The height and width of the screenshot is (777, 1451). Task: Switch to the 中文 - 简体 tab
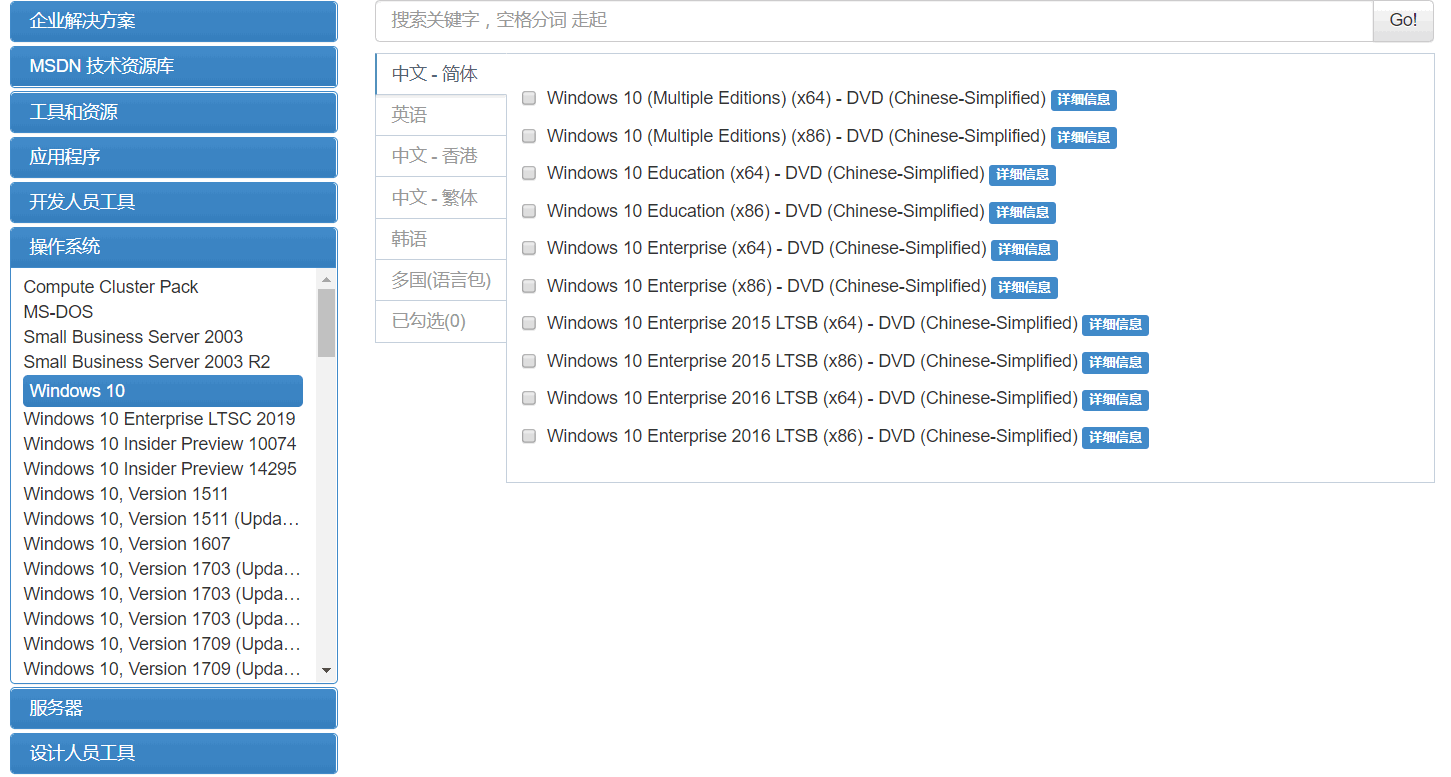coord(441,74)
